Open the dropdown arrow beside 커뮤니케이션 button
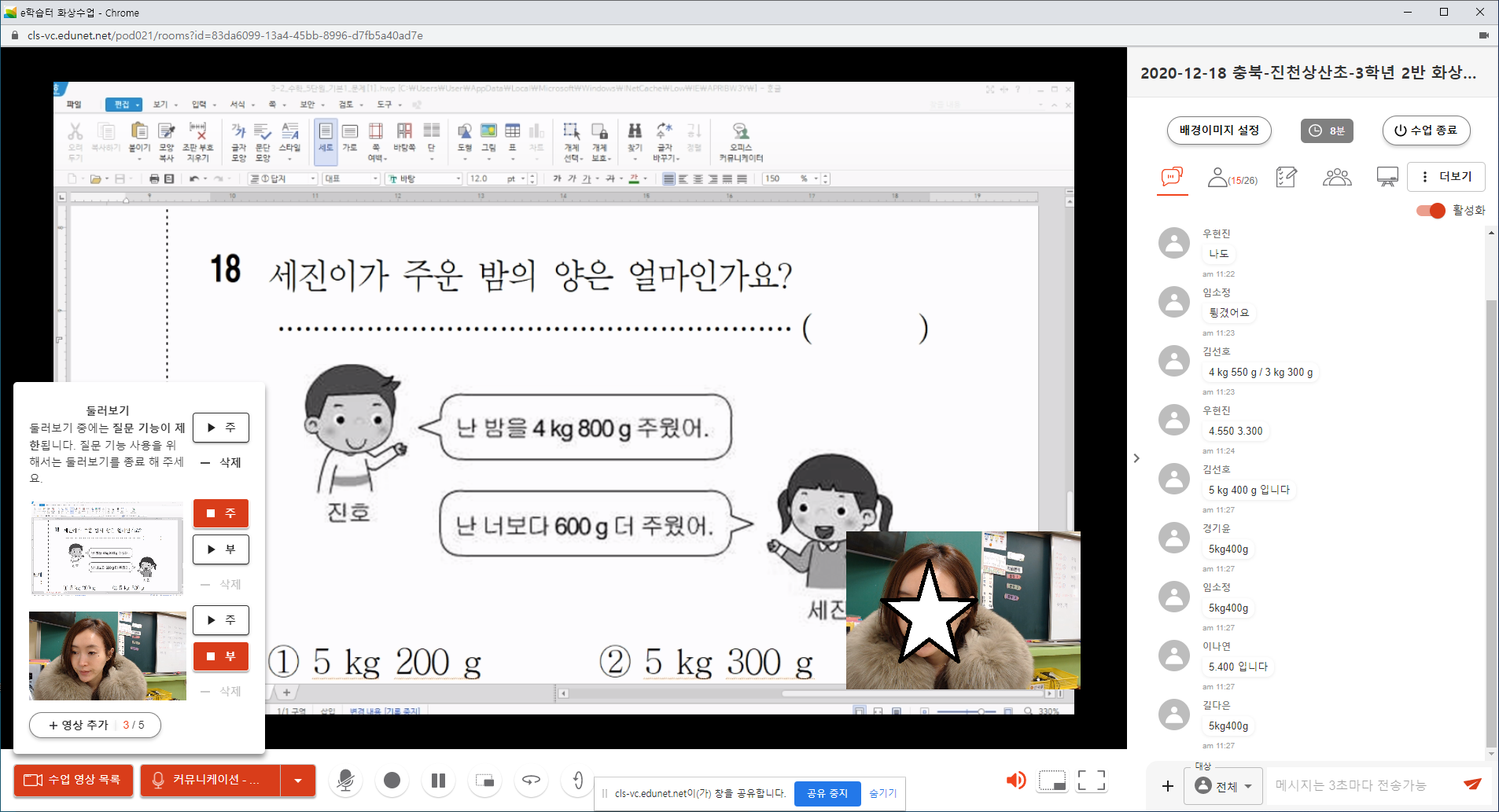 click(x=298, y=781)
